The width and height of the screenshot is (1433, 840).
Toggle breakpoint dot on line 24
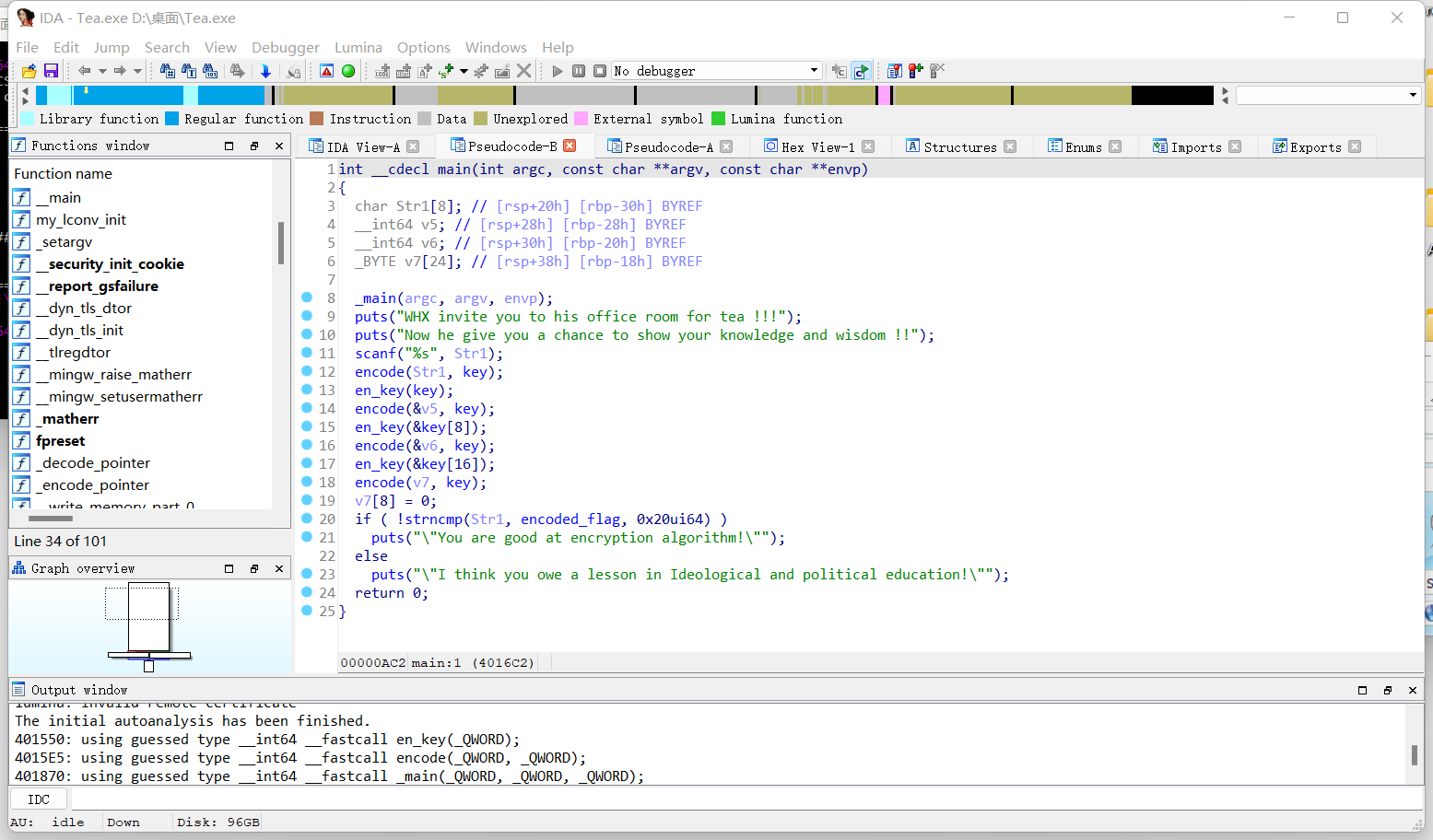click(x=307, y=592)
